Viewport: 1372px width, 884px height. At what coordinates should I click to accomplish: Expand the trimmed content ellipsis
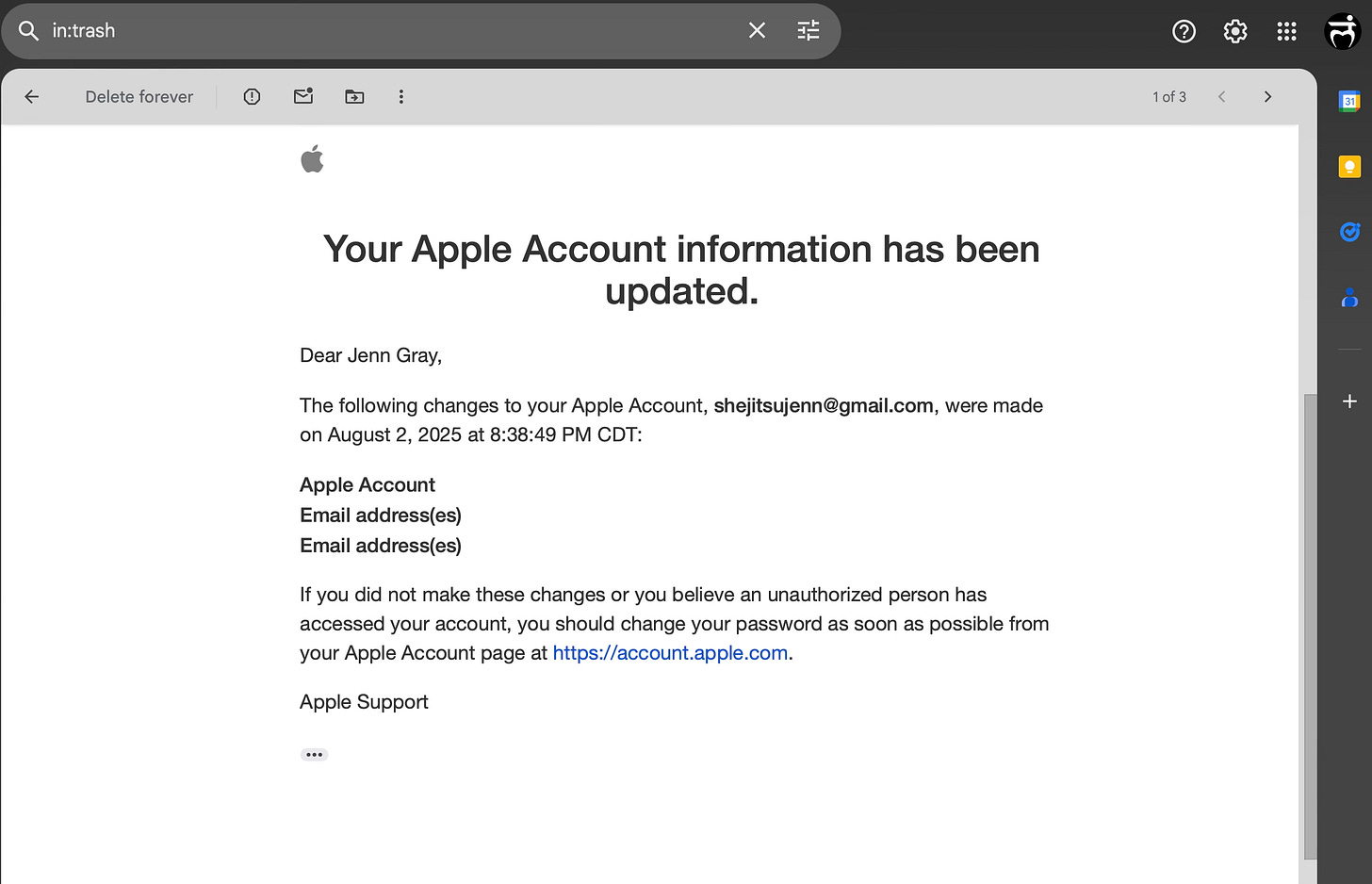pos(314,755)
